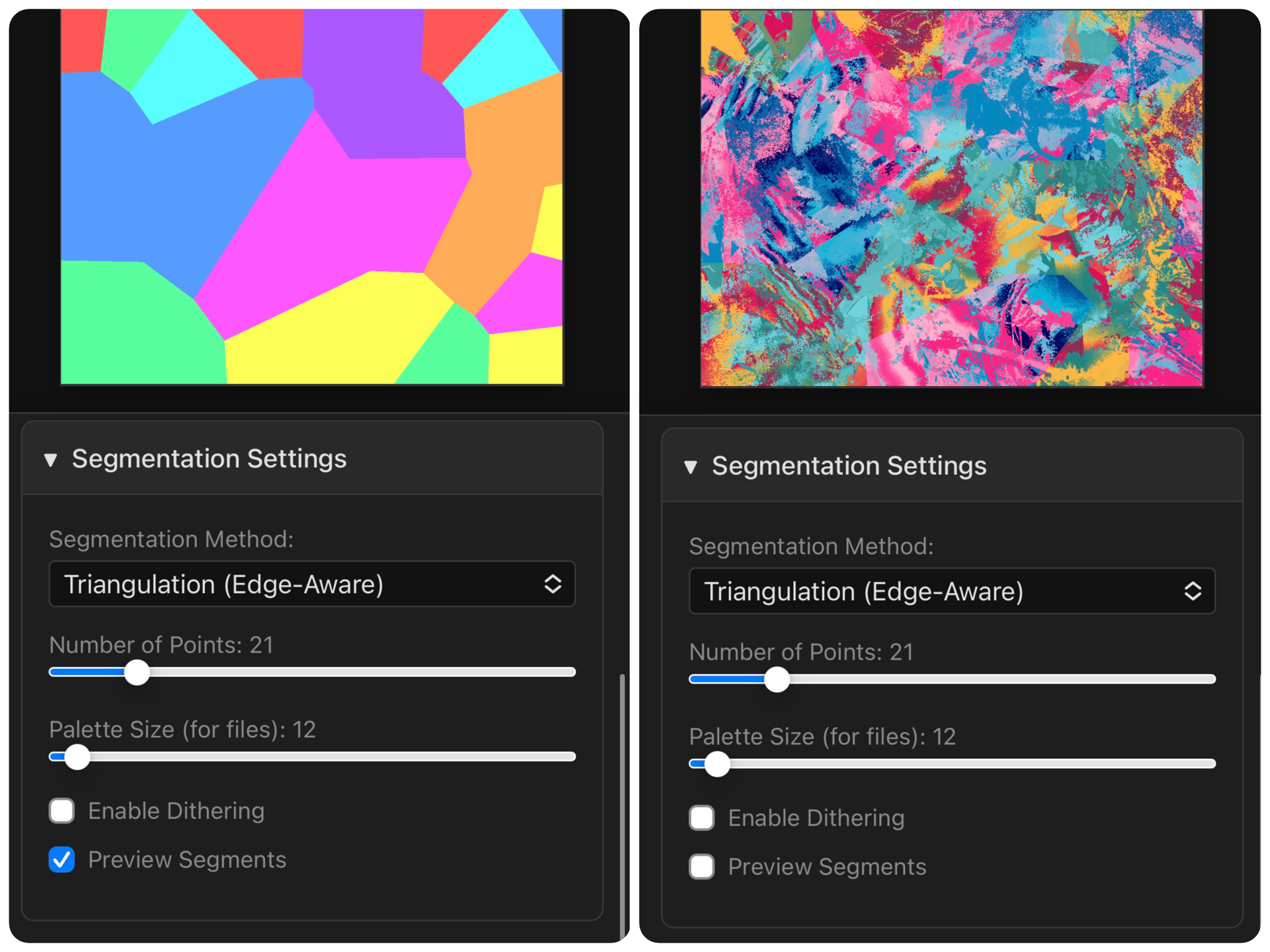Click the abstract paint artwork preview

click(951, 198)
